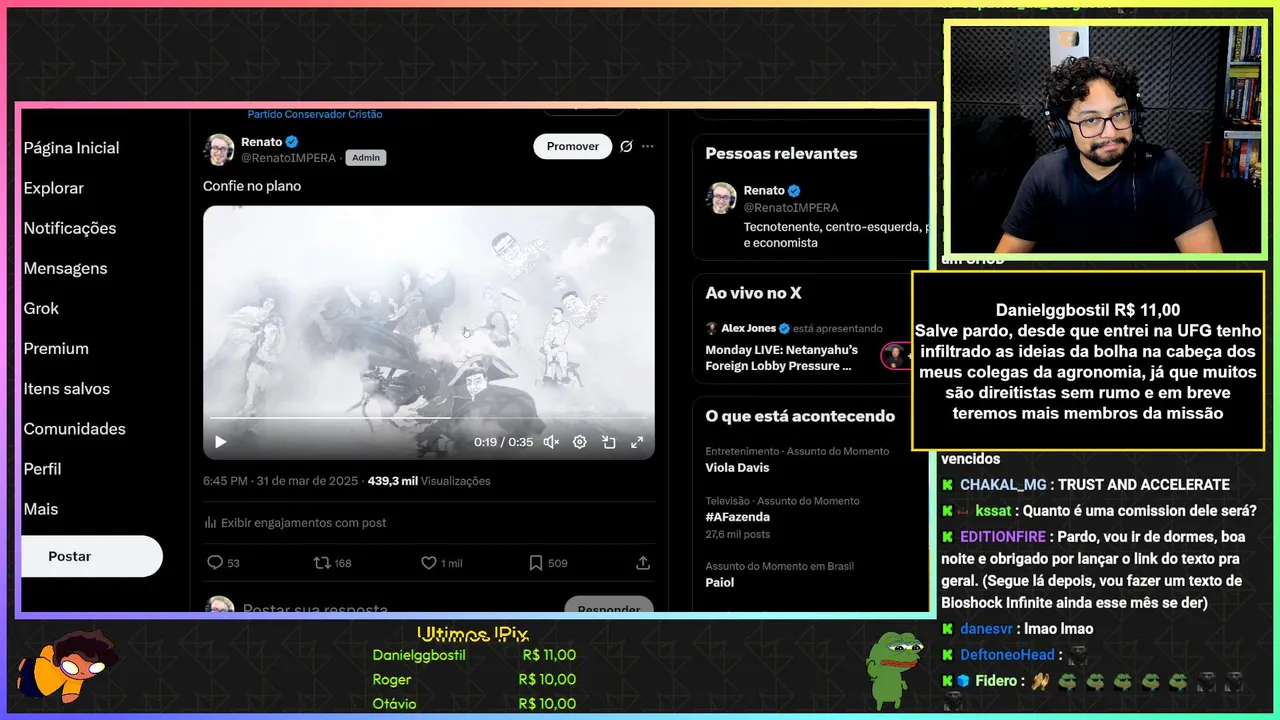Bookmark the post showing 509 saves
This screenshot has width=1280, height=720.
pyautogui.click(x=548, y=563)
